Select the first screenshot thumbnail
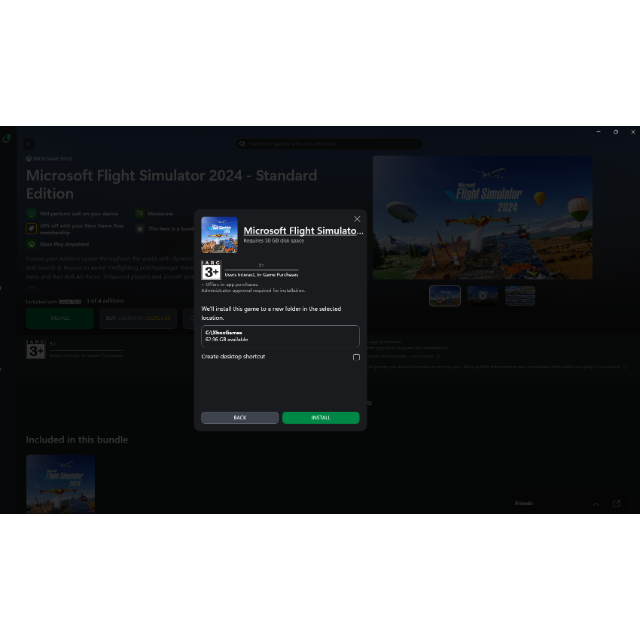The width and height of the screenshot is (640, 640). [x=445, y=295]
